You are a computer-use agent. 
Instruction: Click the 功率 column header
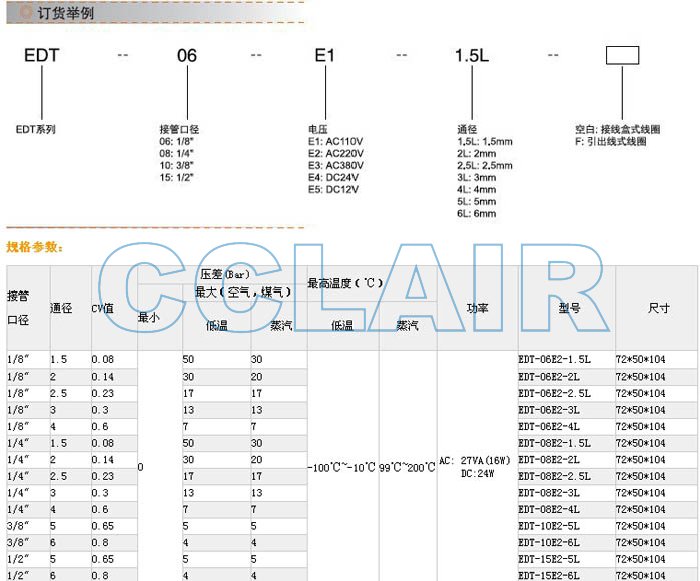(x=477, y=308)
